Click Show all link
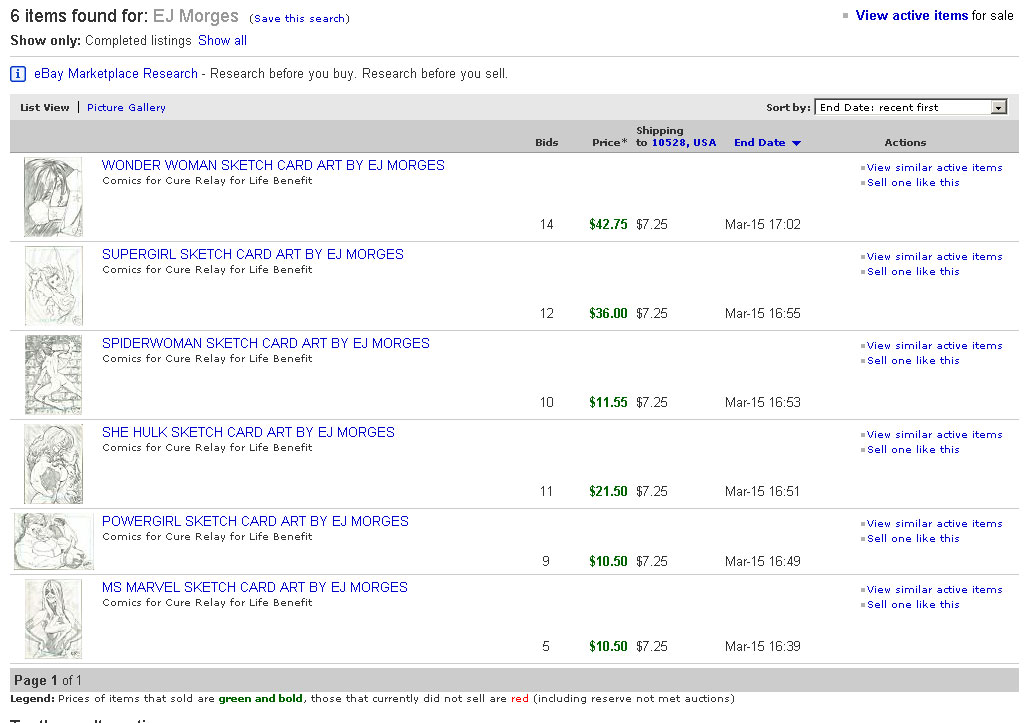This screenshot has width=1033, height=723. 222,40
